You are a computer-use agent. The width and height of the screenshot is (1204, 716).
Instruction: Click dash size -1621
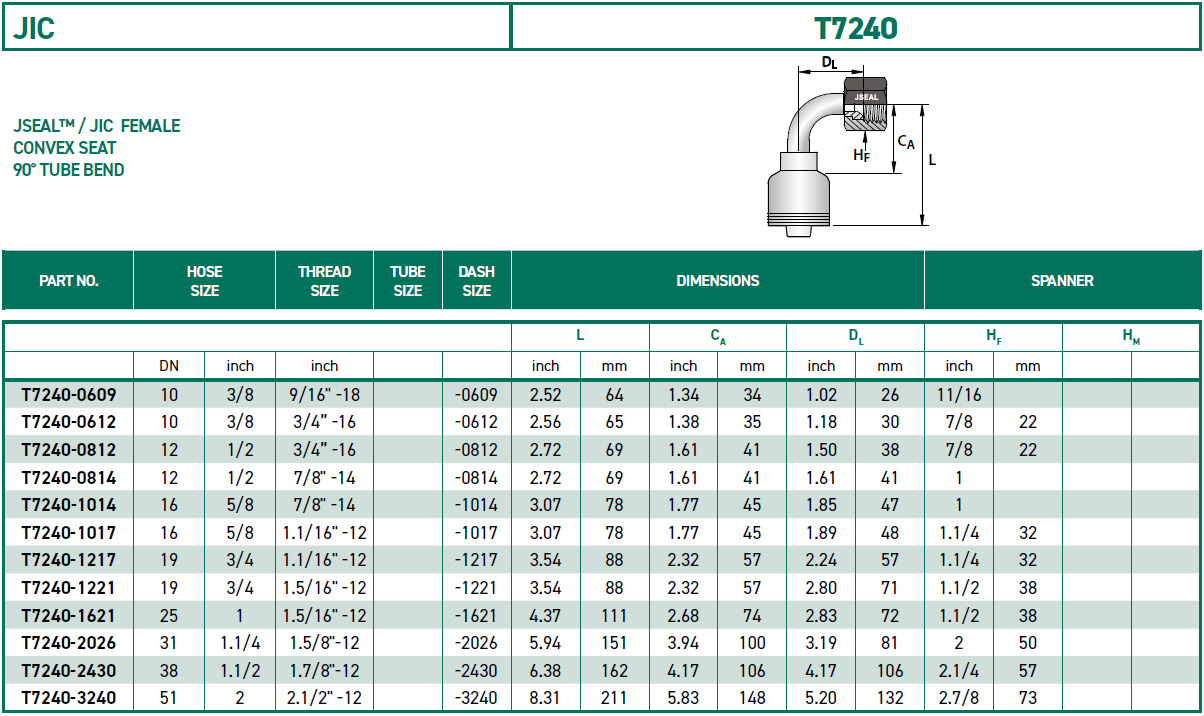coord(477,615)
